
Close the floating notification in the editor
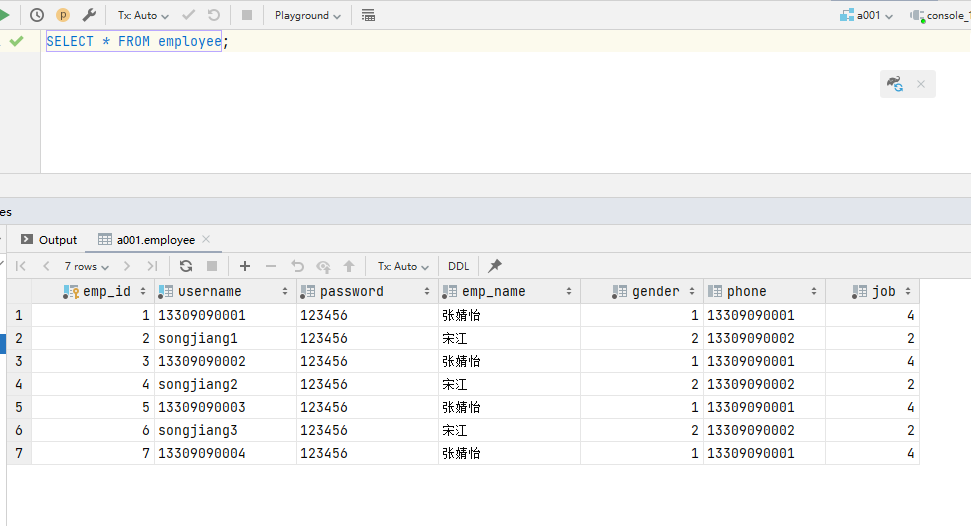point(920,84)
